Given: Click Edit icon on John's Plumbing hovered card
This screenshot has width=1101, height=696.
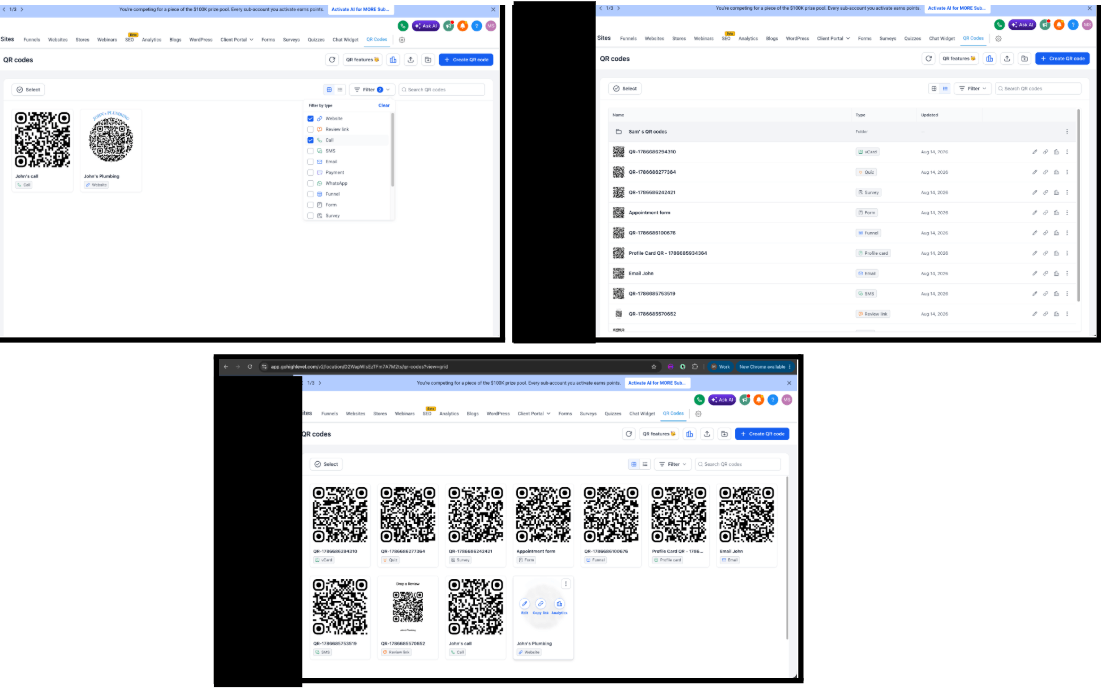Looking at the screenshot, I should point(525,604).
